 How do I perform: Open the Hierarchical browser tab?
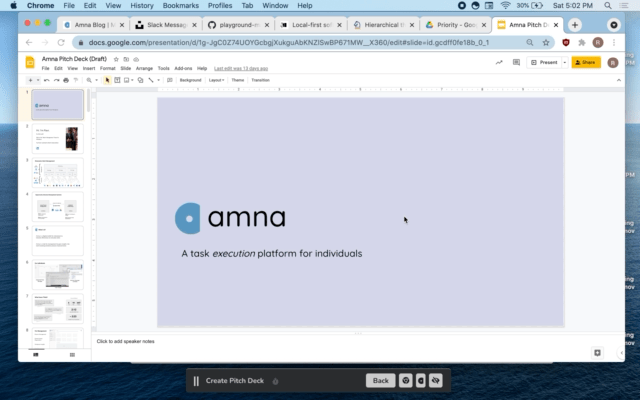click(384, 25)
